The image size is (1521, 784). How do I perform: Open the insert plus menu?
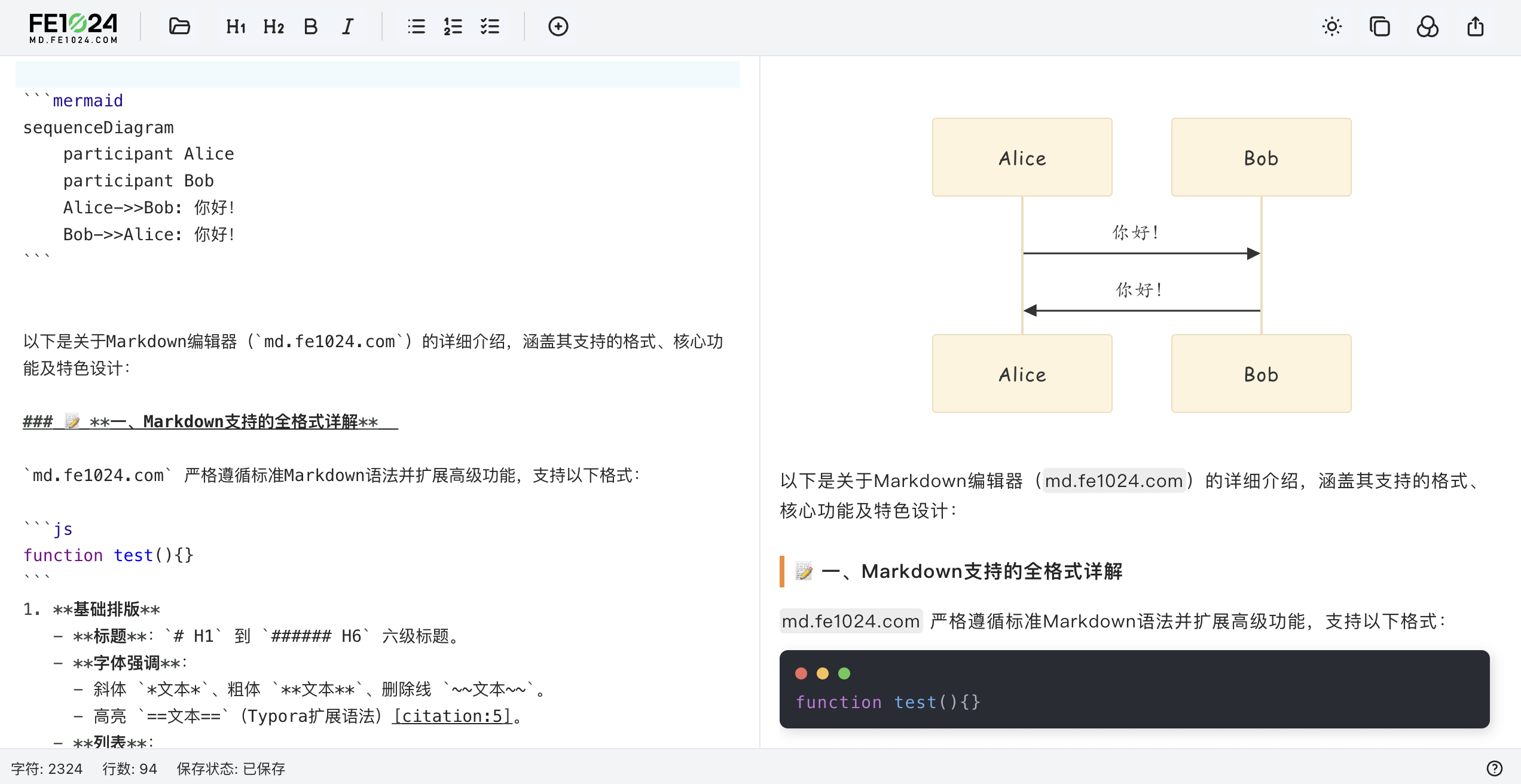click(x=558, y=26)
